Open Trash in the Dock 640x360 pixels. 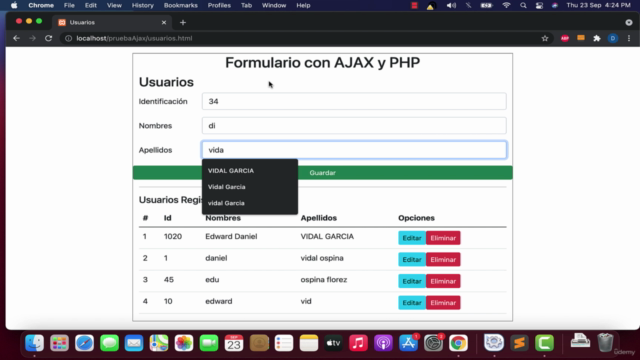click(x=605, y=342)
